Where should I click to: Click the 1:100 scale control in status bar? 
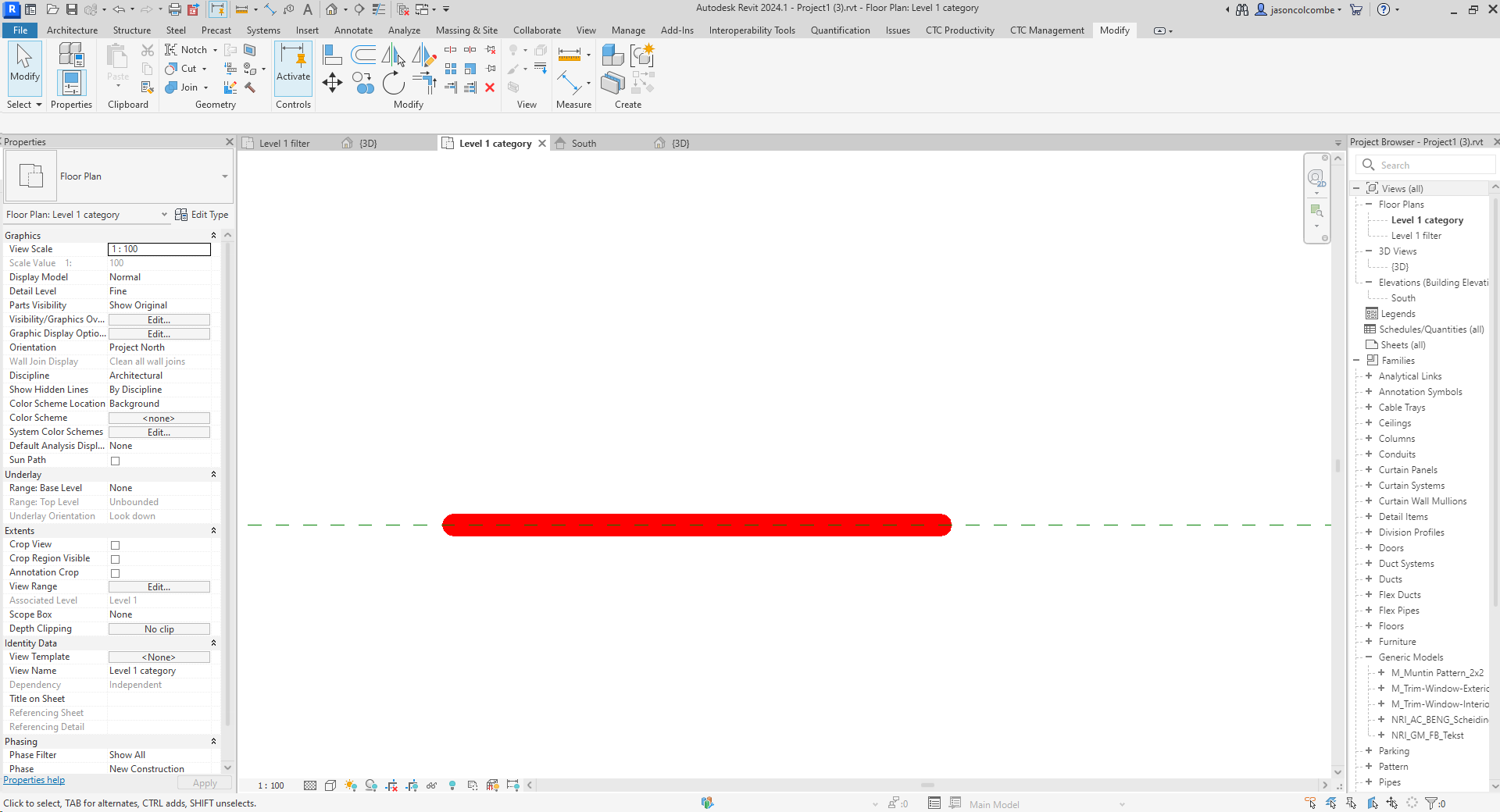pos(270,785)
